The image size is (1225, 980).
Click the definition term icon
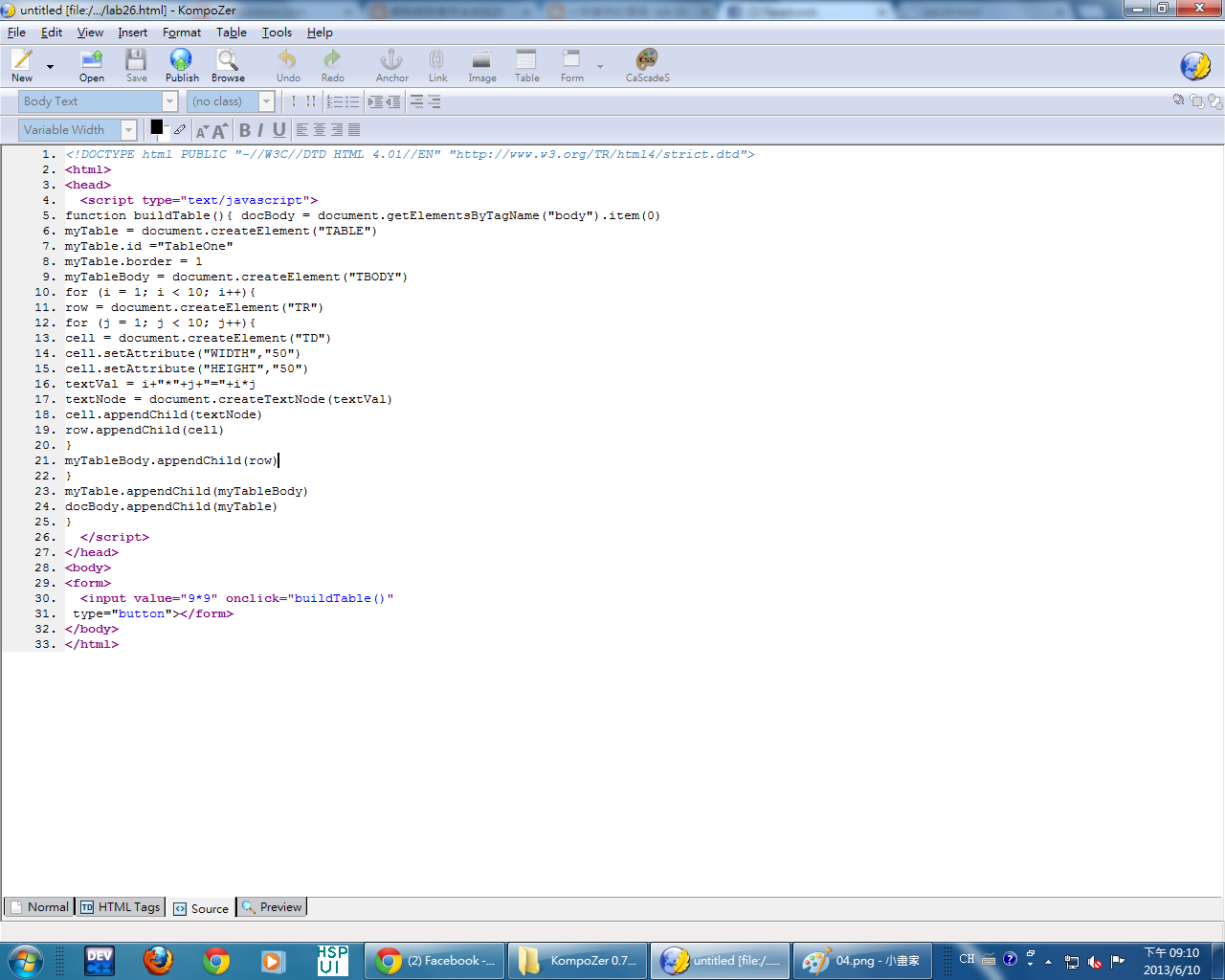[416, 101]
